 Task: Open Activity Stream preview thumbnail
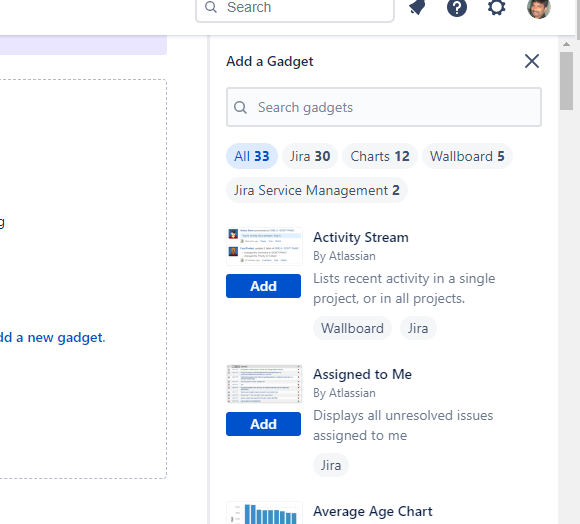[x=264, y=246]
